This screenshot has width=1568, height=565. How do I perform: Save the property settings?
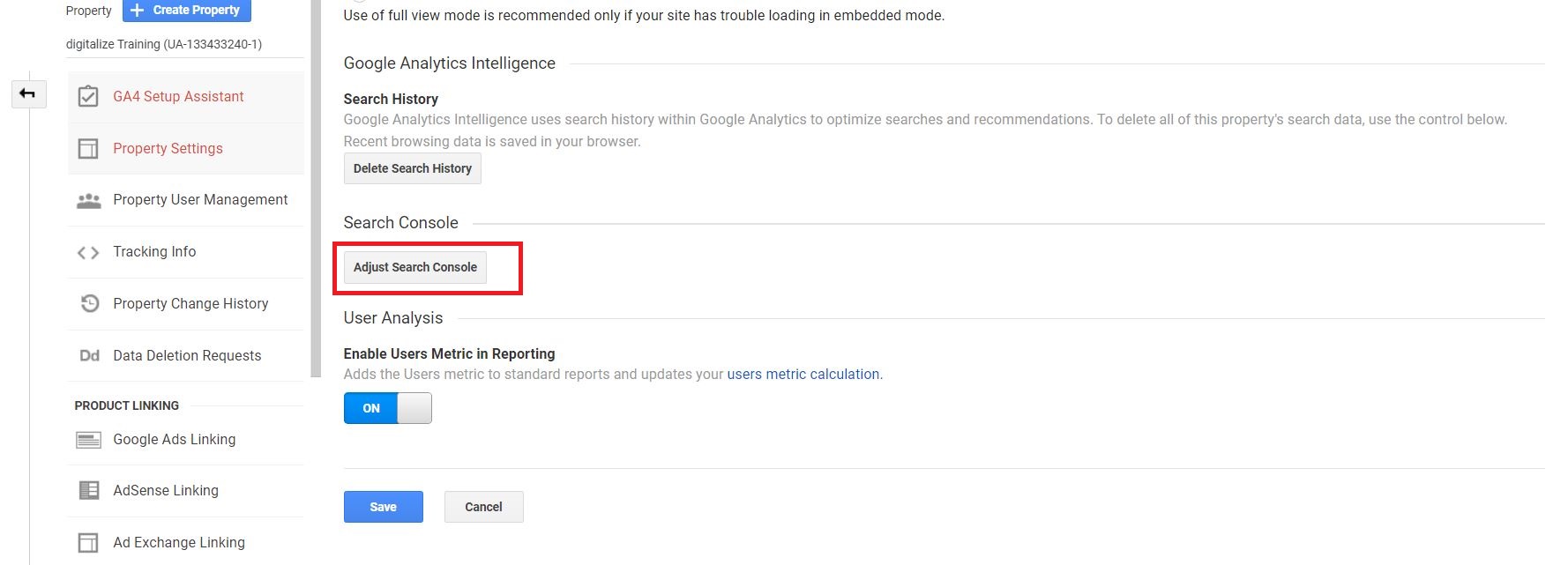[383, 507]
